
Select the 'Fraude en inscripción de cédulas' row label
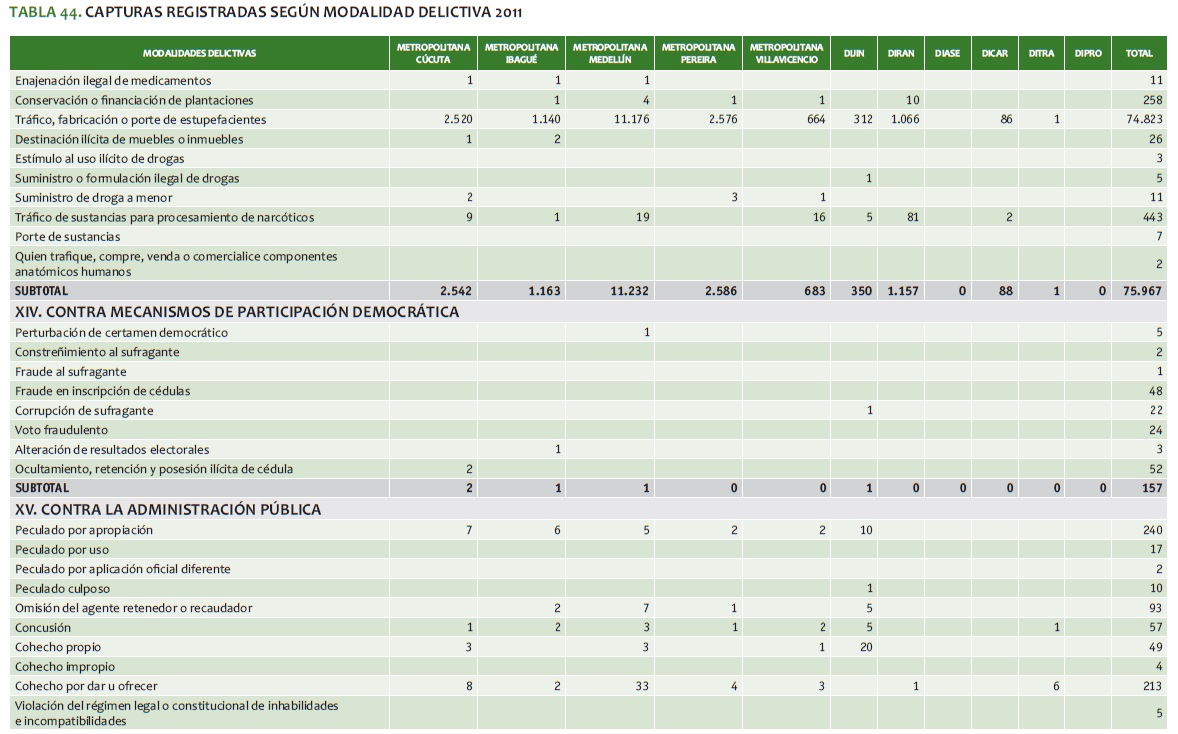(x=102, y=391)
